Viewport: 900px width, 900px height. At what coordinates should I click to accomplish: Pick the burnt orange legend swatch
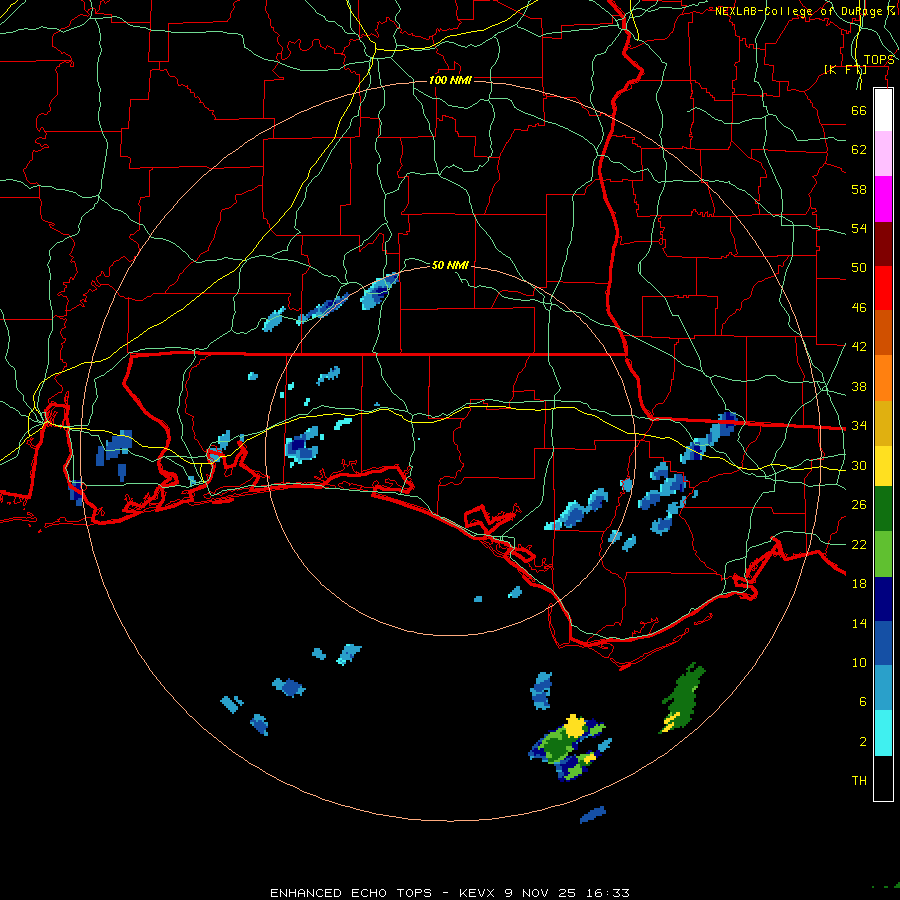pos(883,332)
